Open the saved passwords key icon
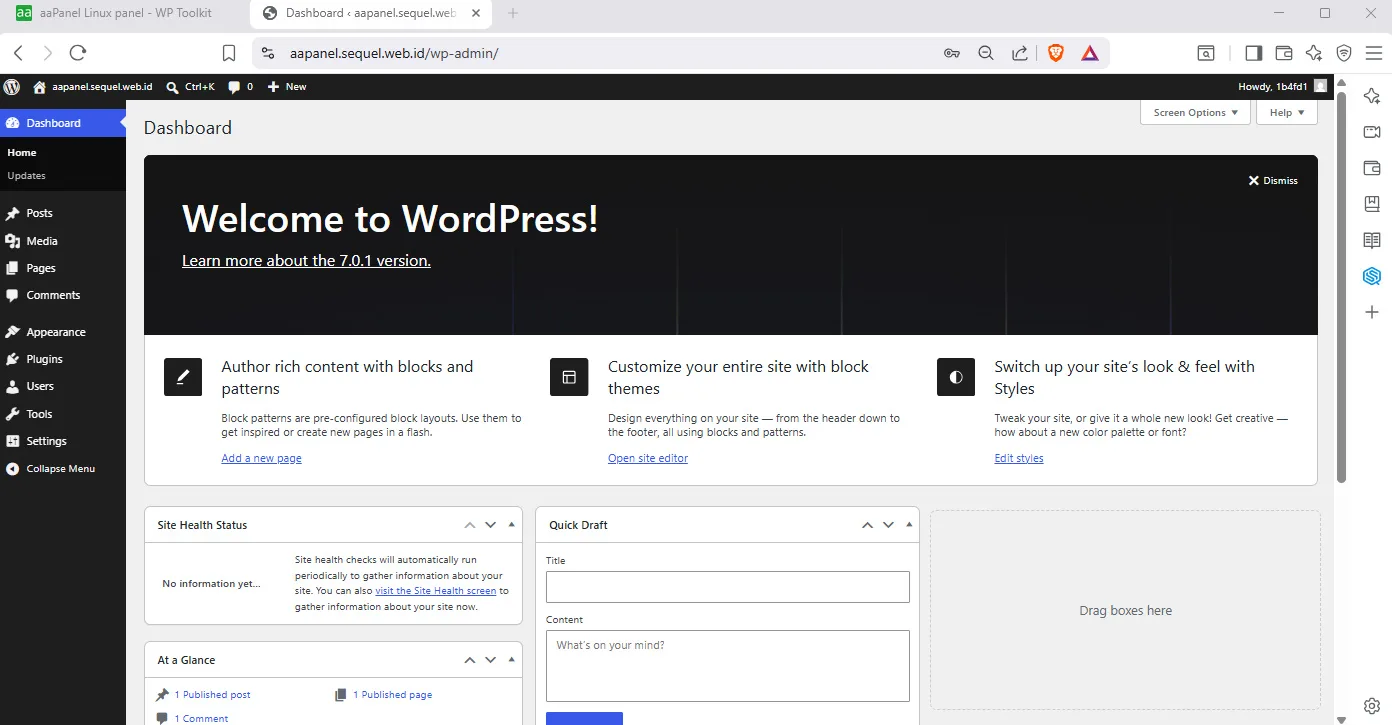 (x=952, y=53)
